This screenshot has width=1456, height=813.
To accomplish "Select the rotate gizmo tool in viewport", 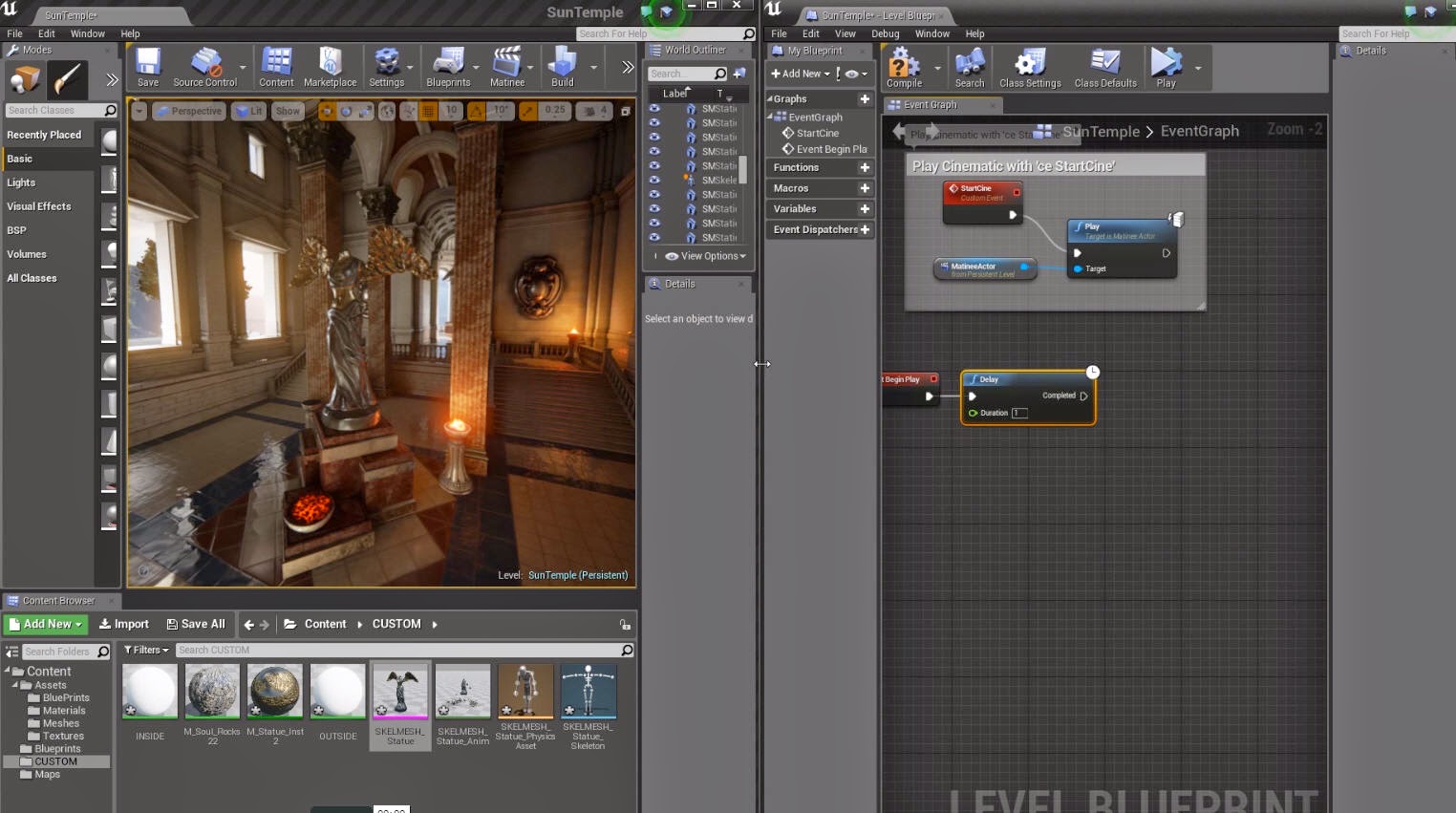I will click(x=346, y=112).
